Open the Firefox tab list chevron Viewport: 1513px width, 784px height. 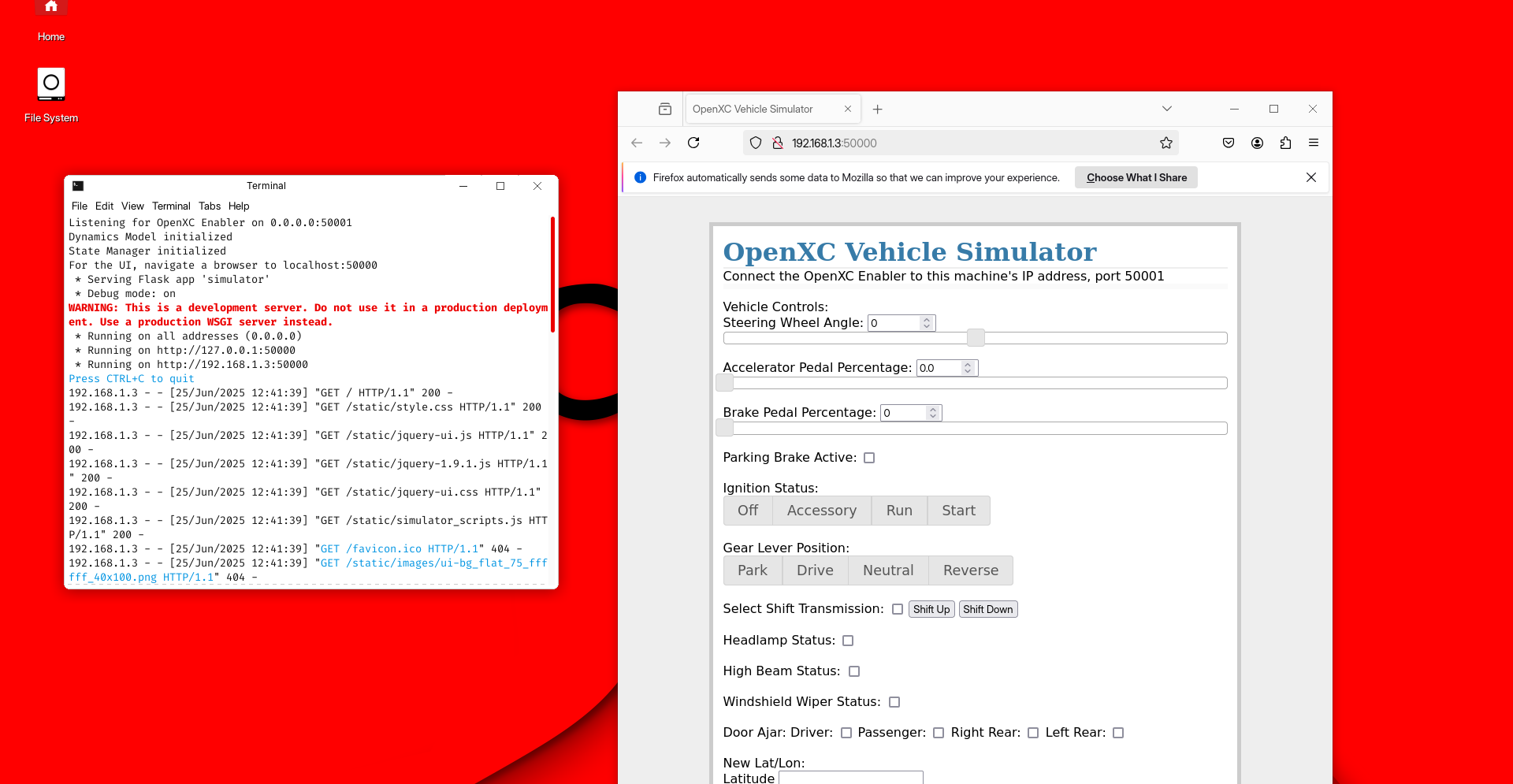point(1167,109)
